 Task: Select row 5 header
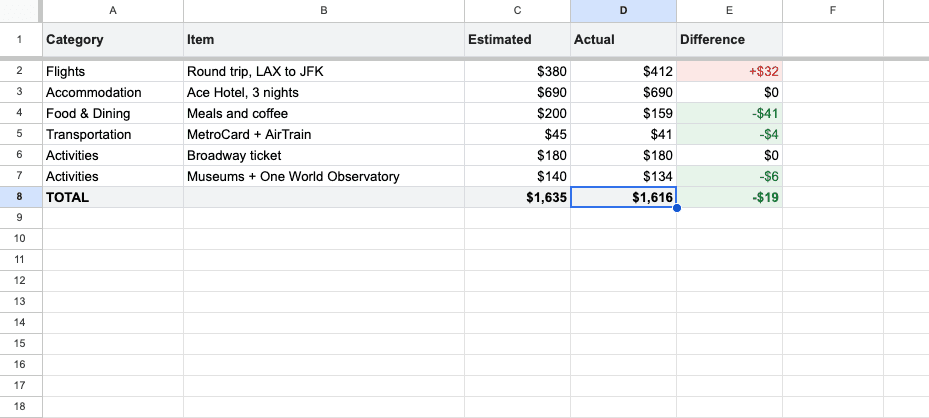(21, 134)
